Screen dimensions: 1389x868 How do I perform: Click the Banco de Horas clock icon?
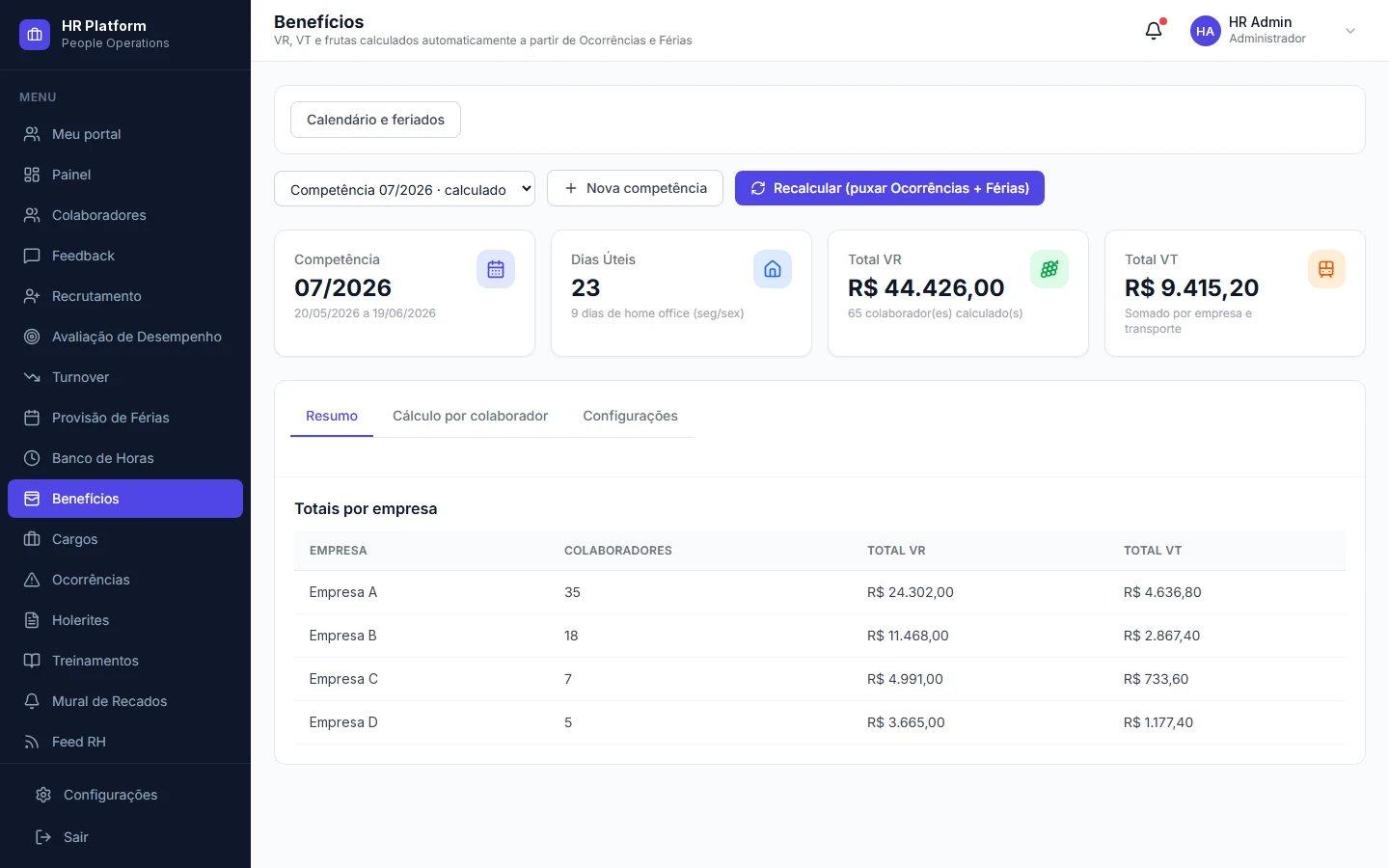32,458
